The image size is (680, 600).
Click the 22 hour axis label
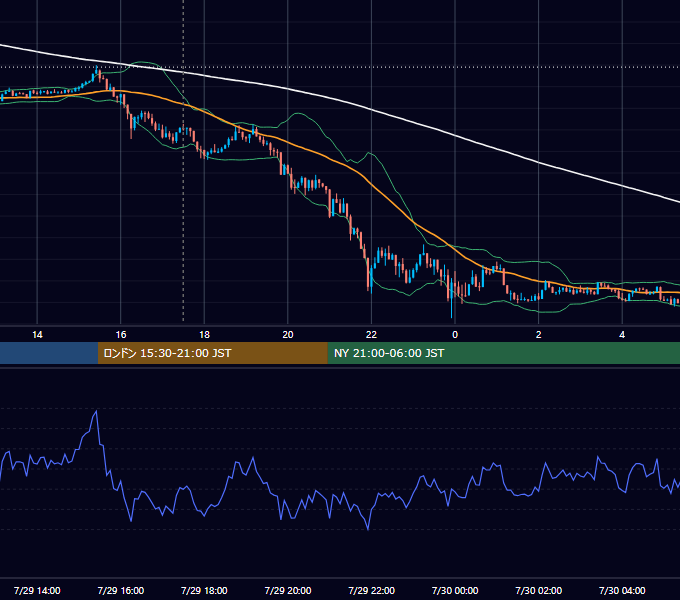click(x=371, y=335)
